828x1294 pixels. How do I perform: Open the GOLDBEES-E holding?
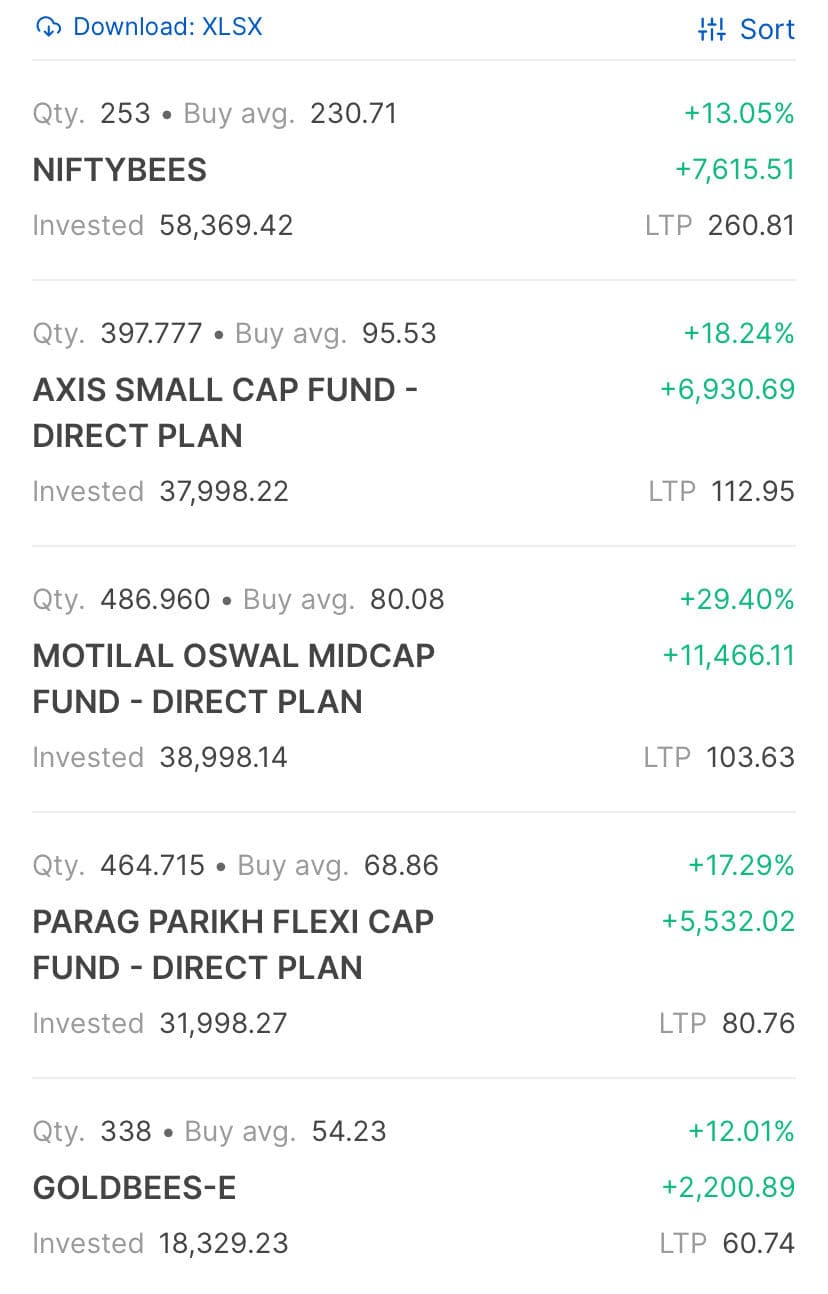(x=135, y=1188)
